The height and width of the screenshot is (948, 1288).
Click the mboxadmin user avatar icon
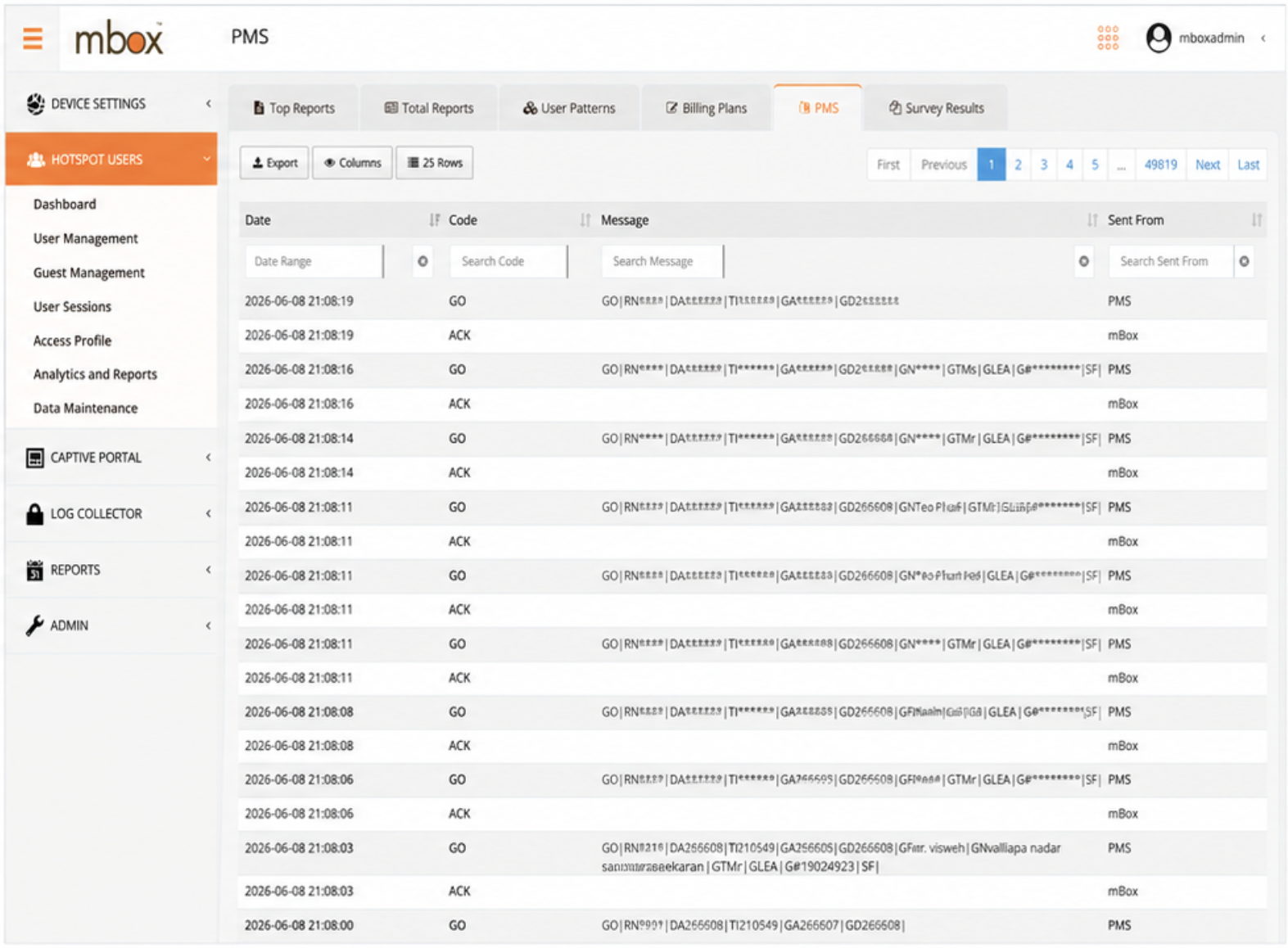click(1158, 38)
